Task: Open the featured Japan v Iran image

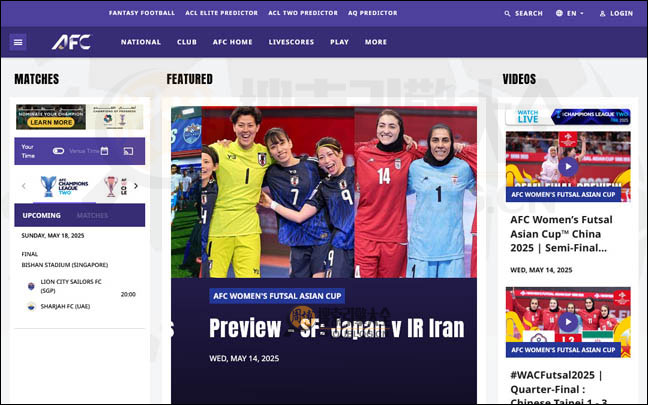Action: click(x=324, y=192)
